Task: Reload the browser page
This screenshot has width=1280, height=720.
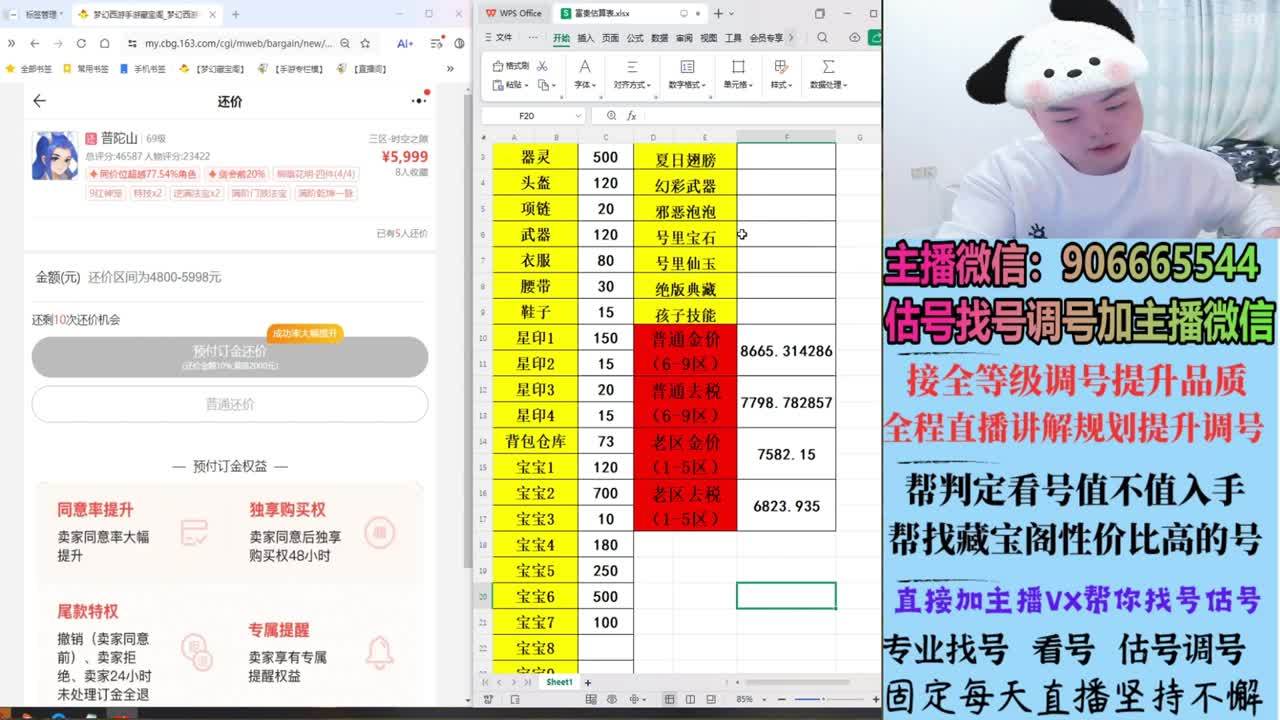Action: (x=81, y=44)
